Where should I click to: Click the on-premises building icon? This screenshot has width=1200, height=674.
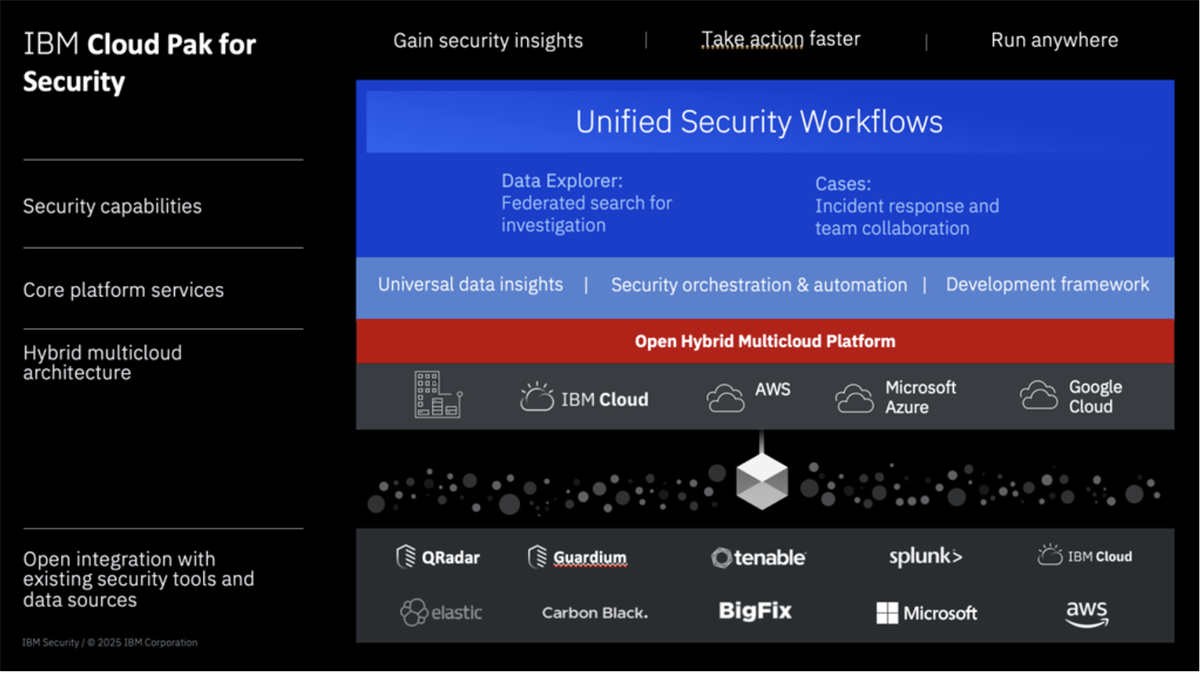coord(437,394)
